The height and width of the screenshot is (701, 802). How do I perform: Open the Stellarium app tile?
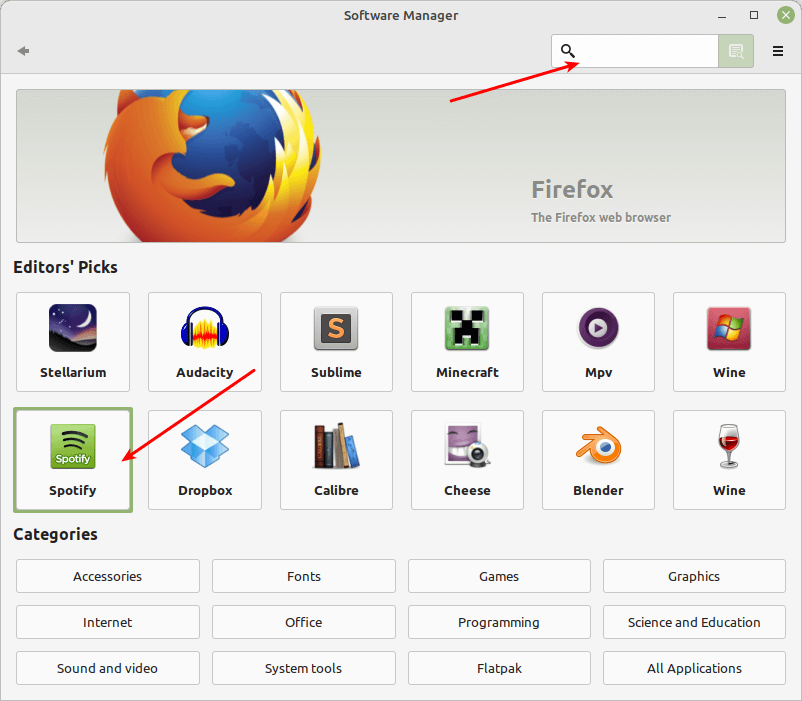click(x=73, y=342)
